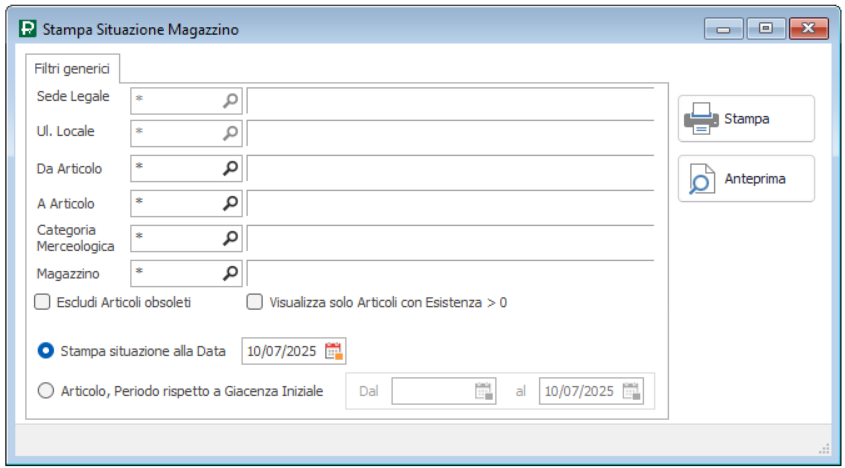This screenshot has width=845, height=468.
Task: Select Stampa situazione alla Data option
Action: pyautogui.click(x=45, y=351)
